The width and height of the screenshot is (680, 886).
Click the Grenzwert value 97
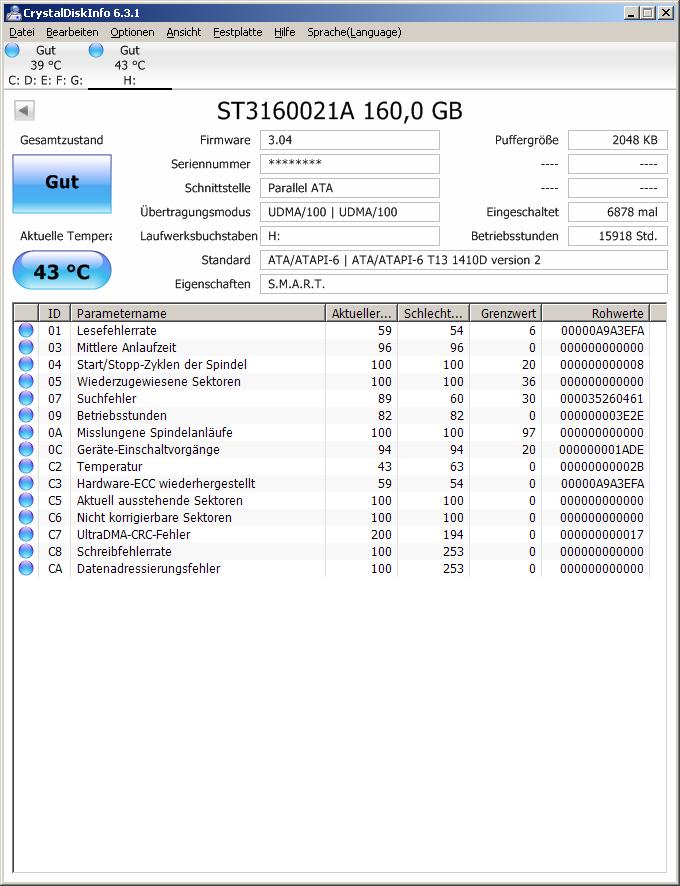click(529, 432)
